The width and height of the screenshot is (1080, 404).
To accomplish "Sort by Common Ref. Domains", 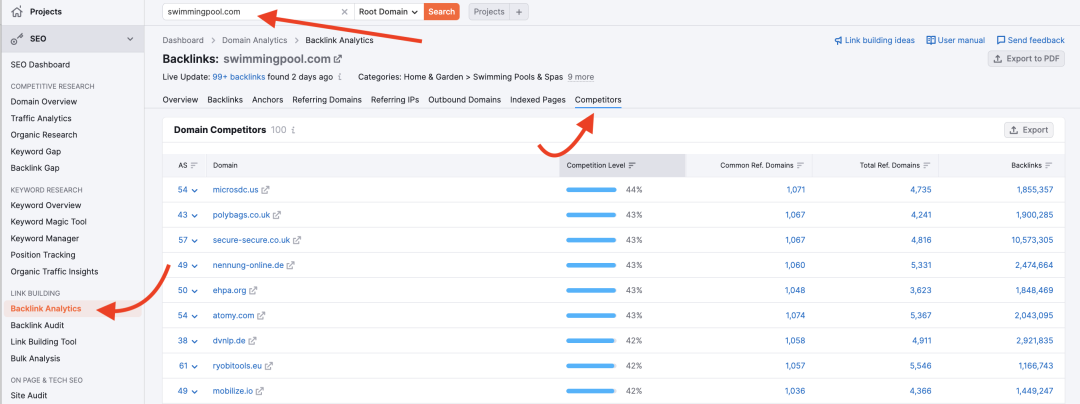I will pos(800,166).
